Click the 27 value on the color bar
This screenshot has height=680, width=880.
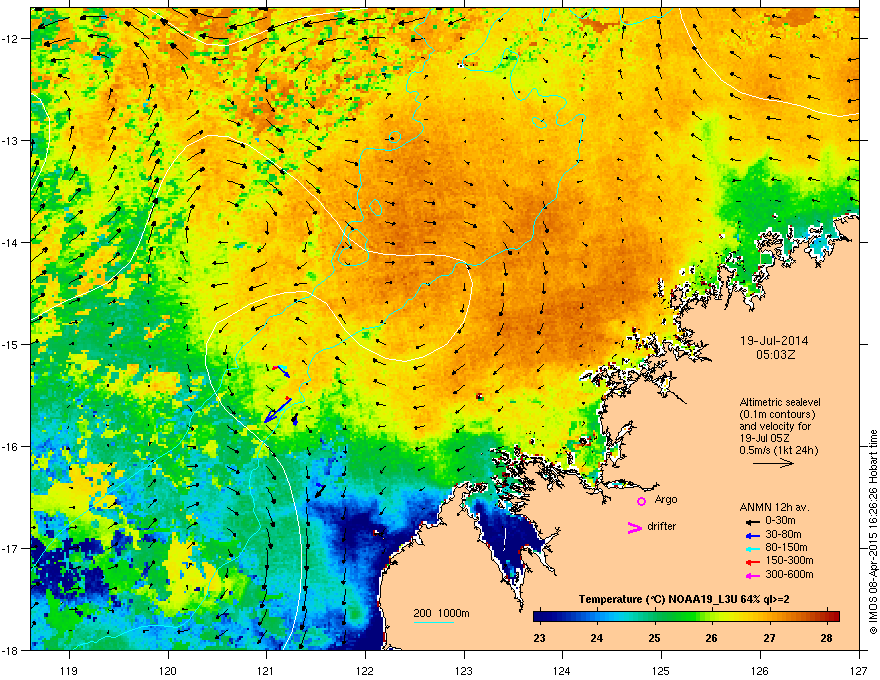(x=769, y=638)
